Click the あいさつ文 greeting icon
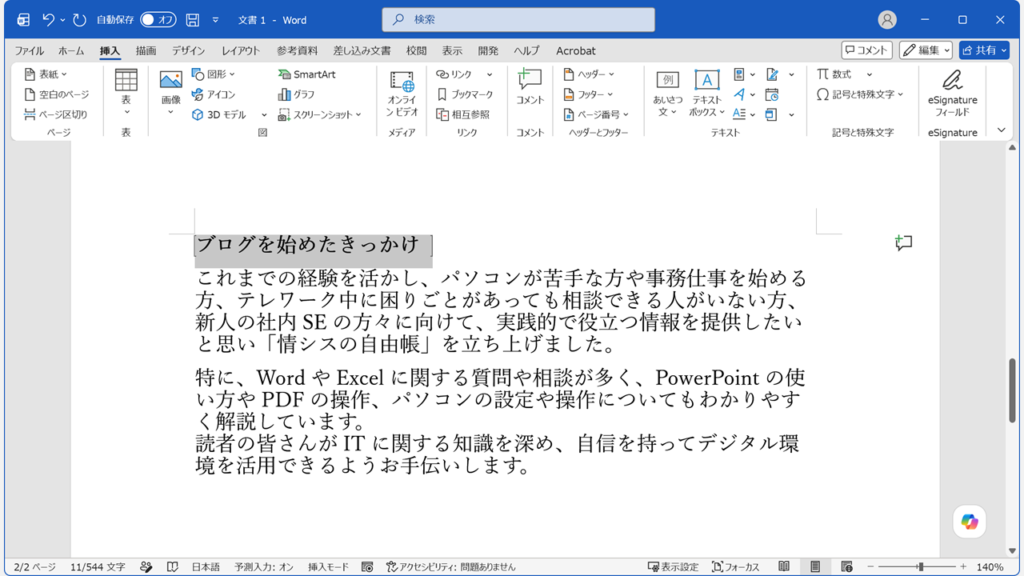This screenshot has width=1024, height=576. coord(667,80)
